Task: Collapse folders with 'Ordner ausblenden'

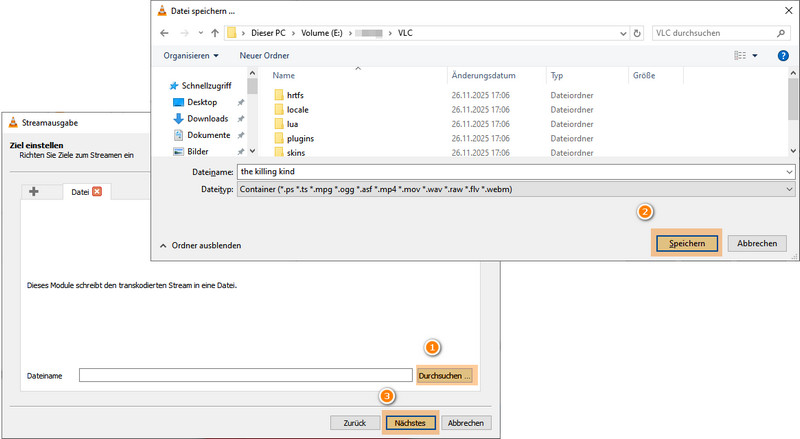Action: [x=201, y=246]
